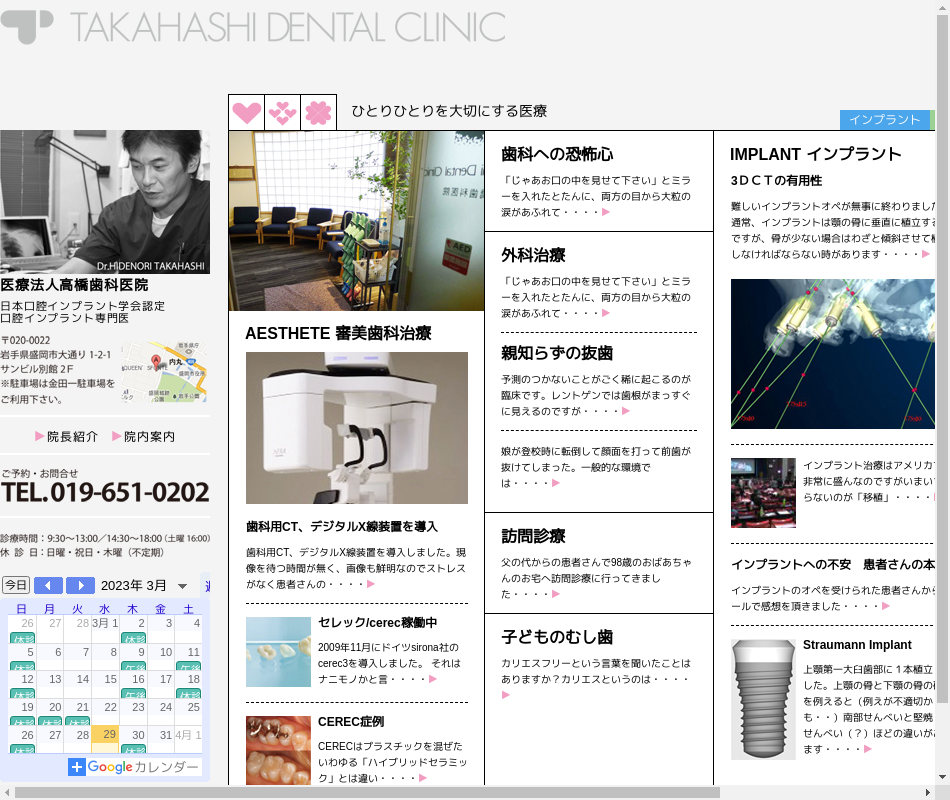Click the Straumann implant screw image

763,699
